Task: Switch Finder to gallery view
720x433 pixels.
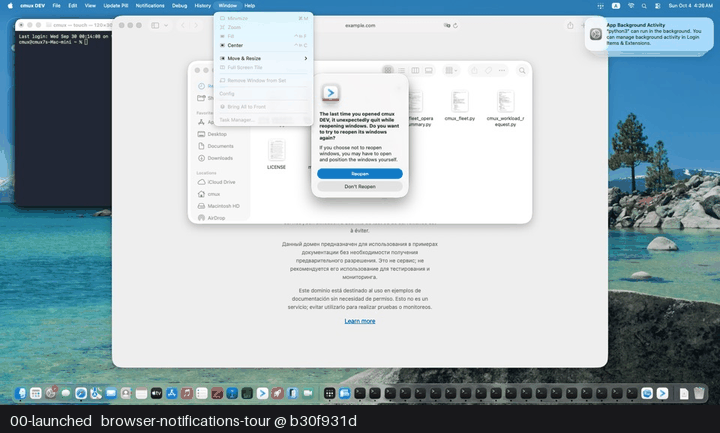Action: tap(428, 70)
